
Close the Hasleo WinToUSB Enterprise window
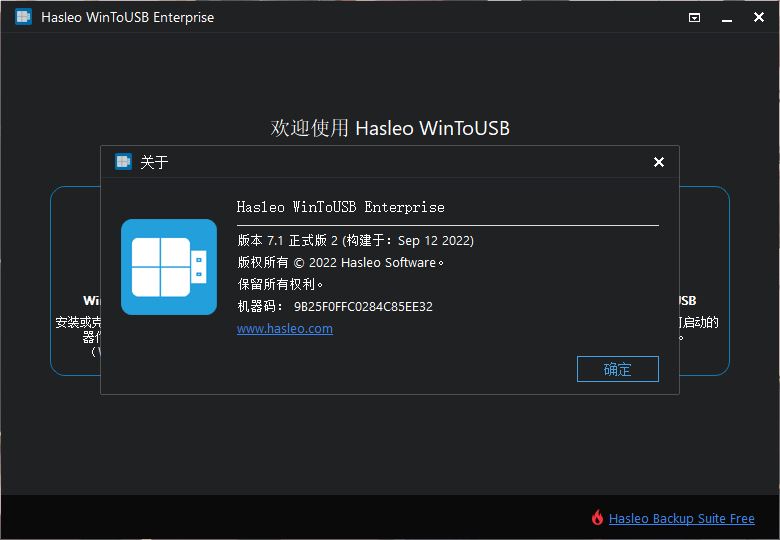coord(759,17)
